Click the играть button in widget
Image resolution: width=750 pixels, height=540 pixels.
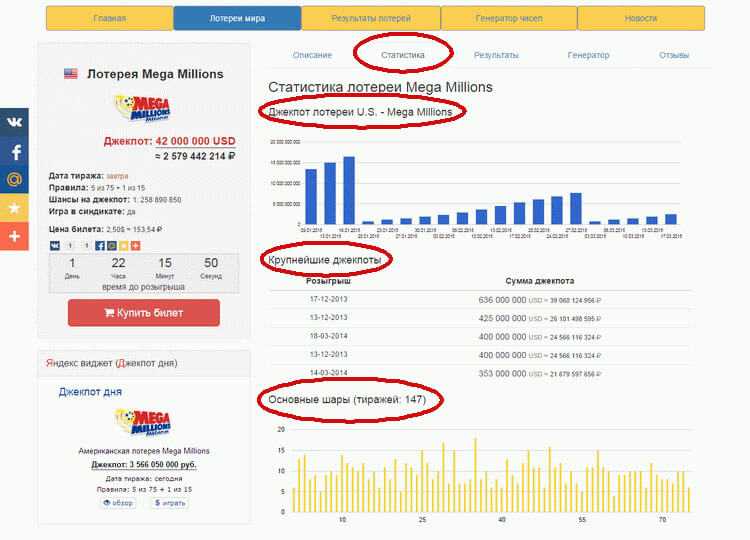tap(170, 503)
